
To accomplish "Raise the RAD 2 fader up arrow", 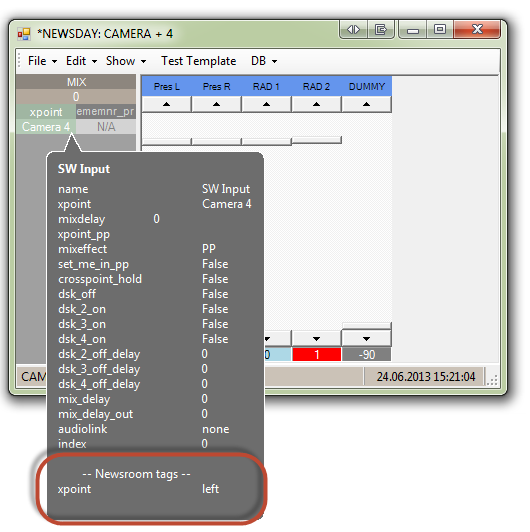I will [x=316, y=104].
